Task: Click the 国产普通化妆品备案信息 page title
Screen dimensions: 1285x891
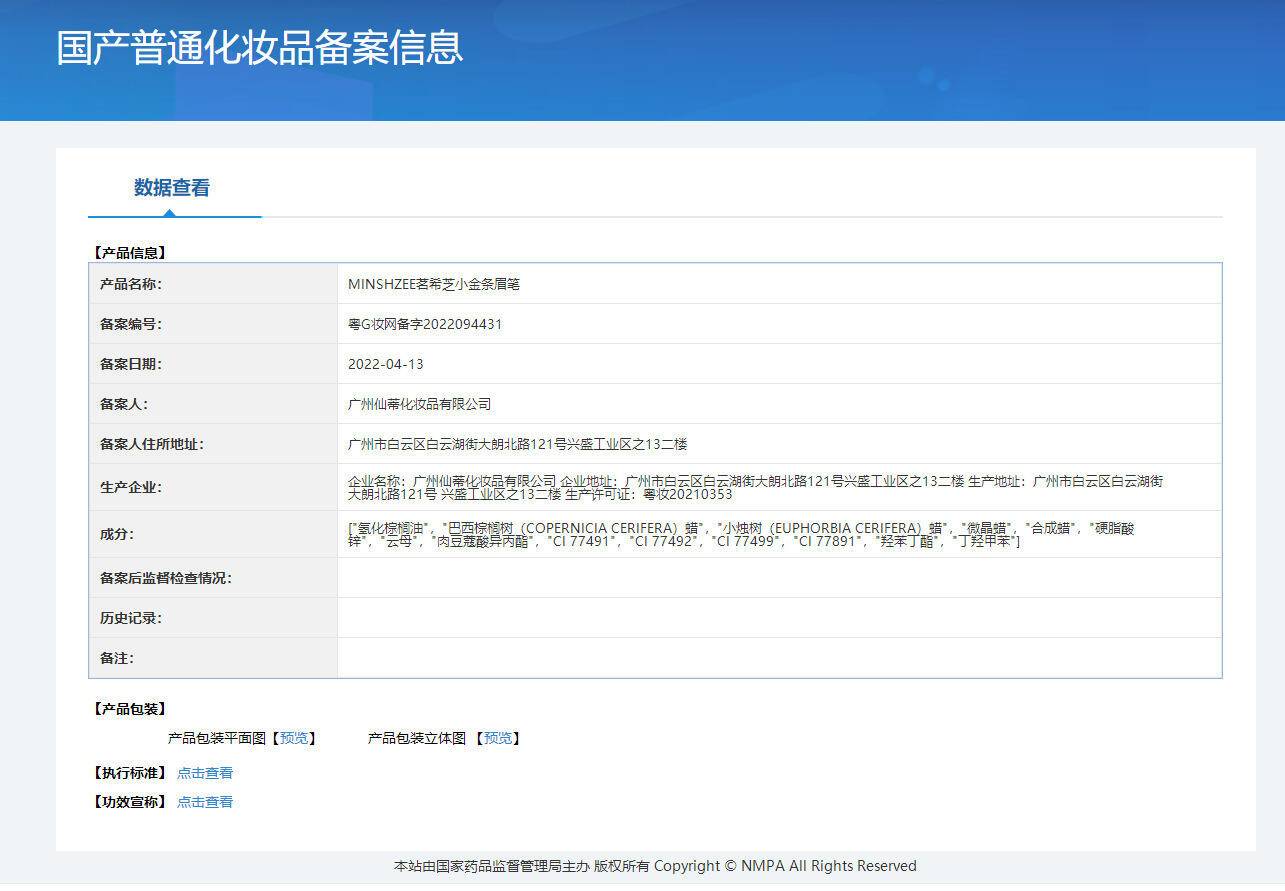Action: (260, 48)
